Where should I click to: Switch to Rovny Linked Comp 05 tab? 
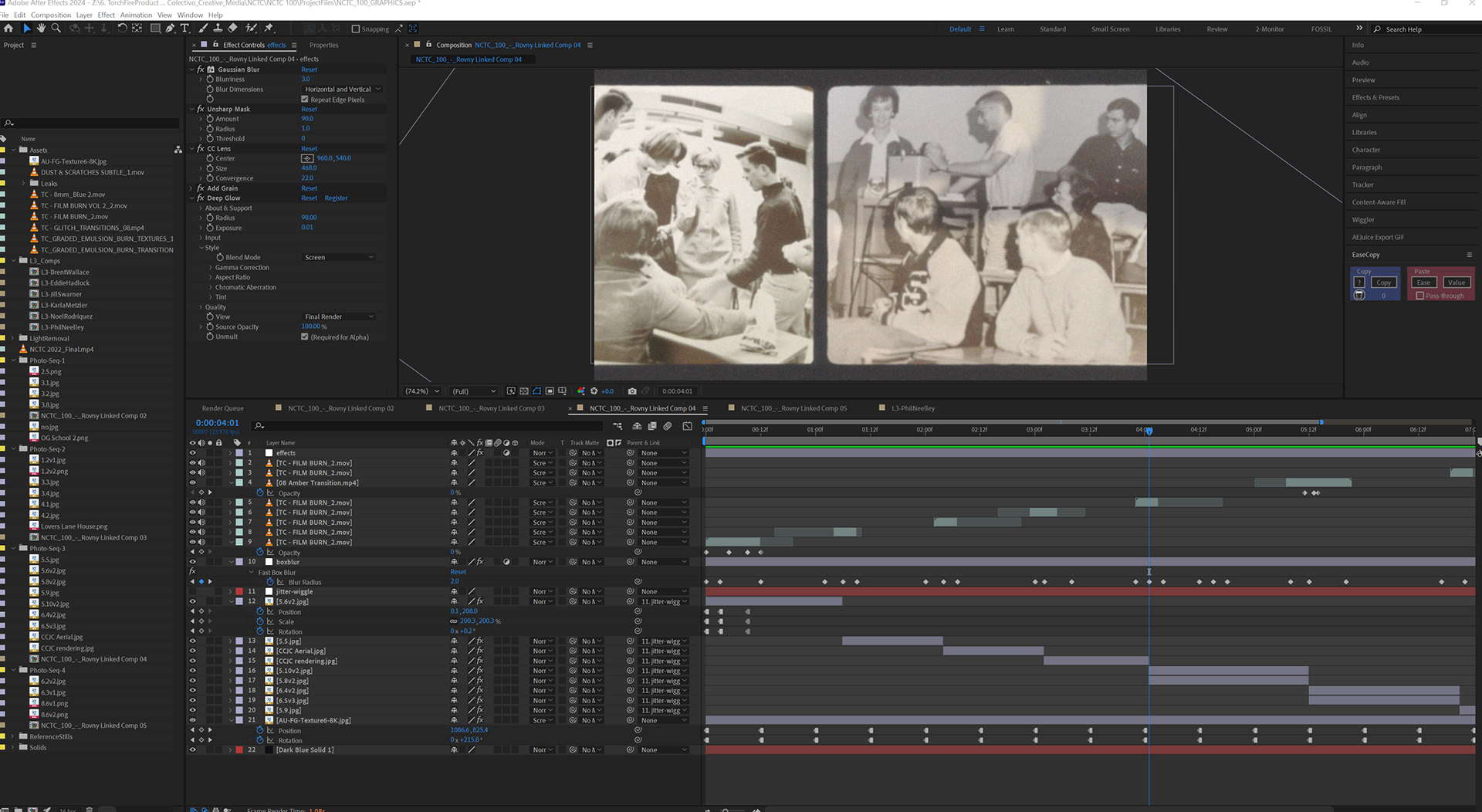point(793,408)
